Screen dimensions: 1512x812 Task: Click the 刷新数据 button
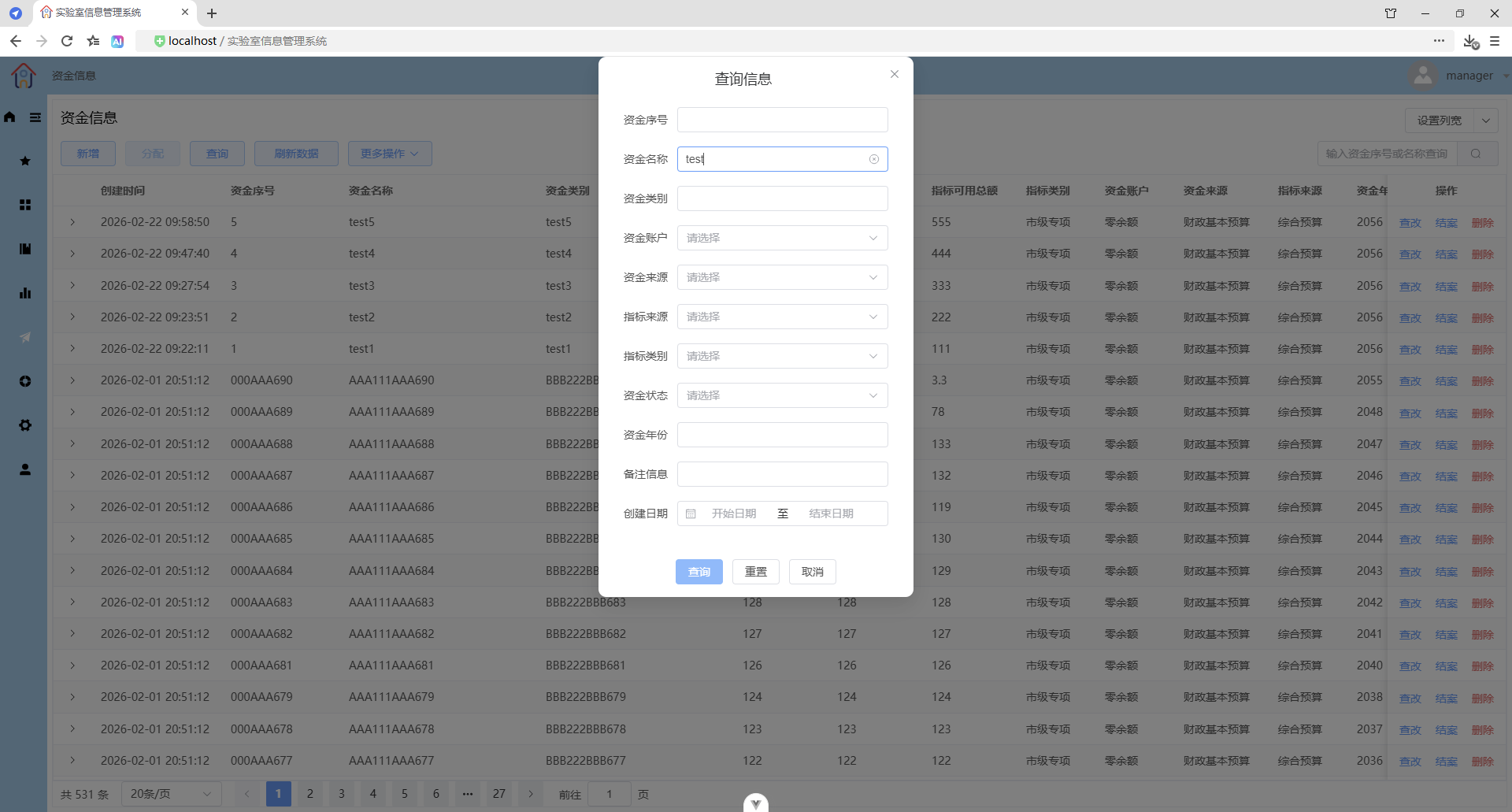coord(296,154)
